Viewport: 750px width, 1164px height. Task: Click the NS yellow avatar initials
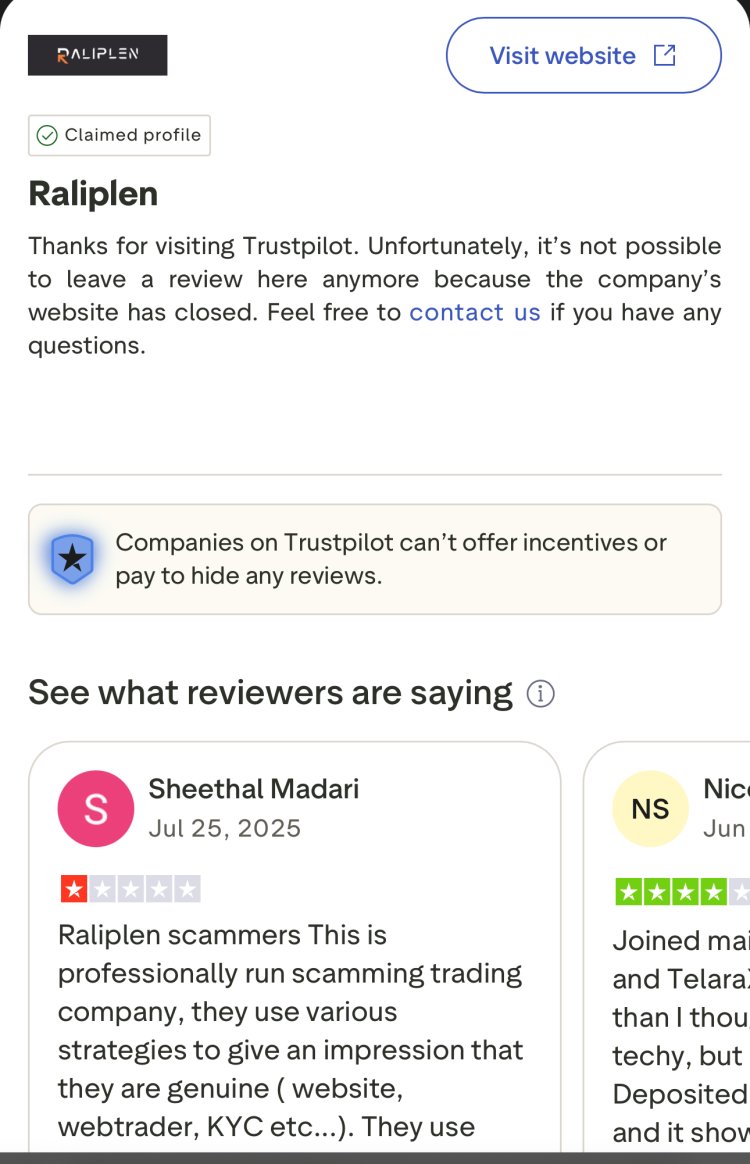pyautogui.click(x=650, y=808)
